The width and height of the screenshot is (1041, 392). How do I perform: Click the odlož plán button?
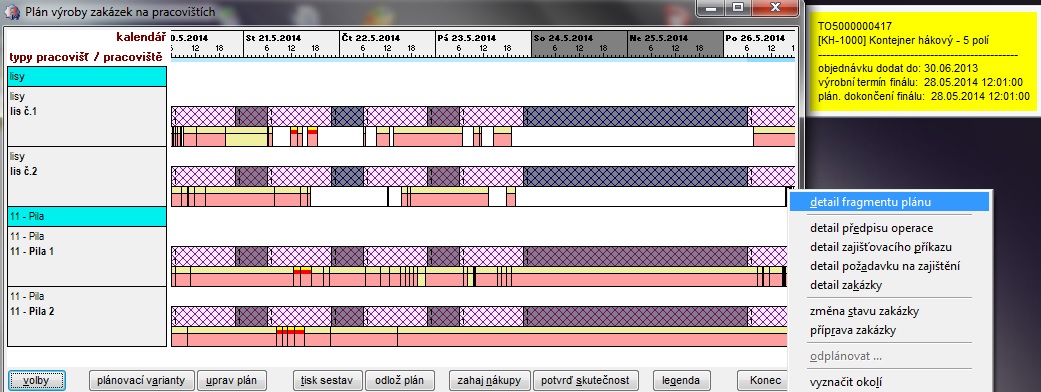click(399, 381)
